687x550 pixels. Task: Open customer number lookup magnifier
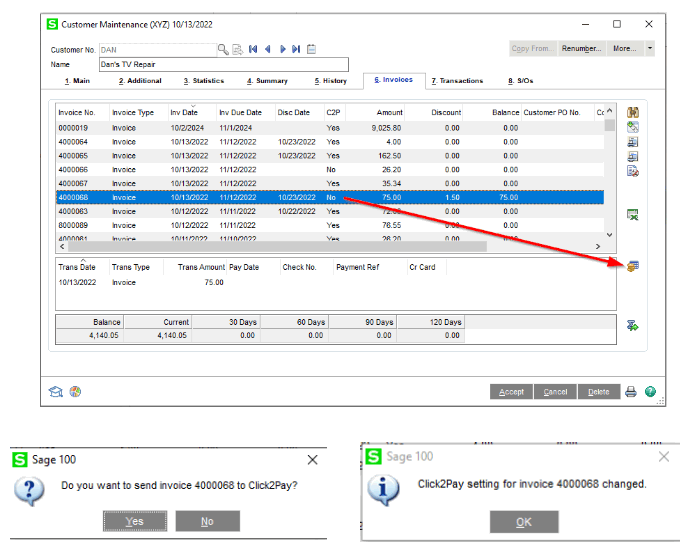pos(223,50)
